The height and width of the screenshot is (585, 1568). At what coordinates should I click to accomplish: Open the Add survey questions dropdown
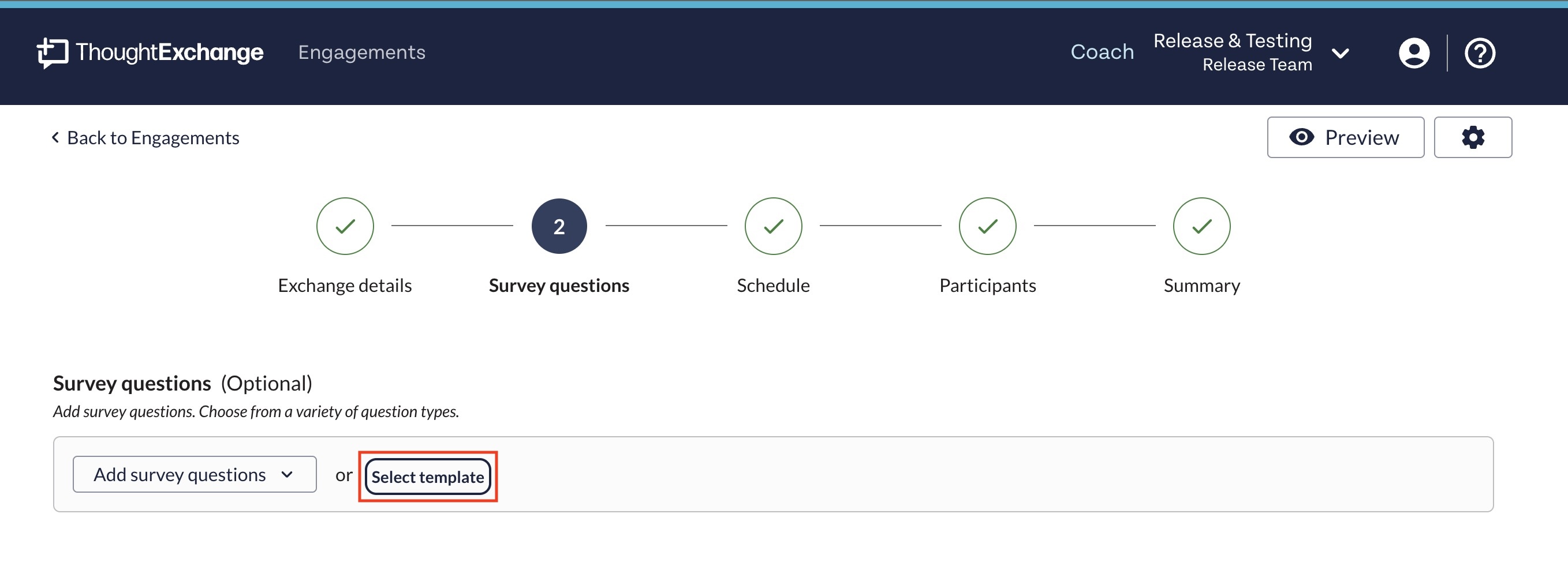[194, 474]
